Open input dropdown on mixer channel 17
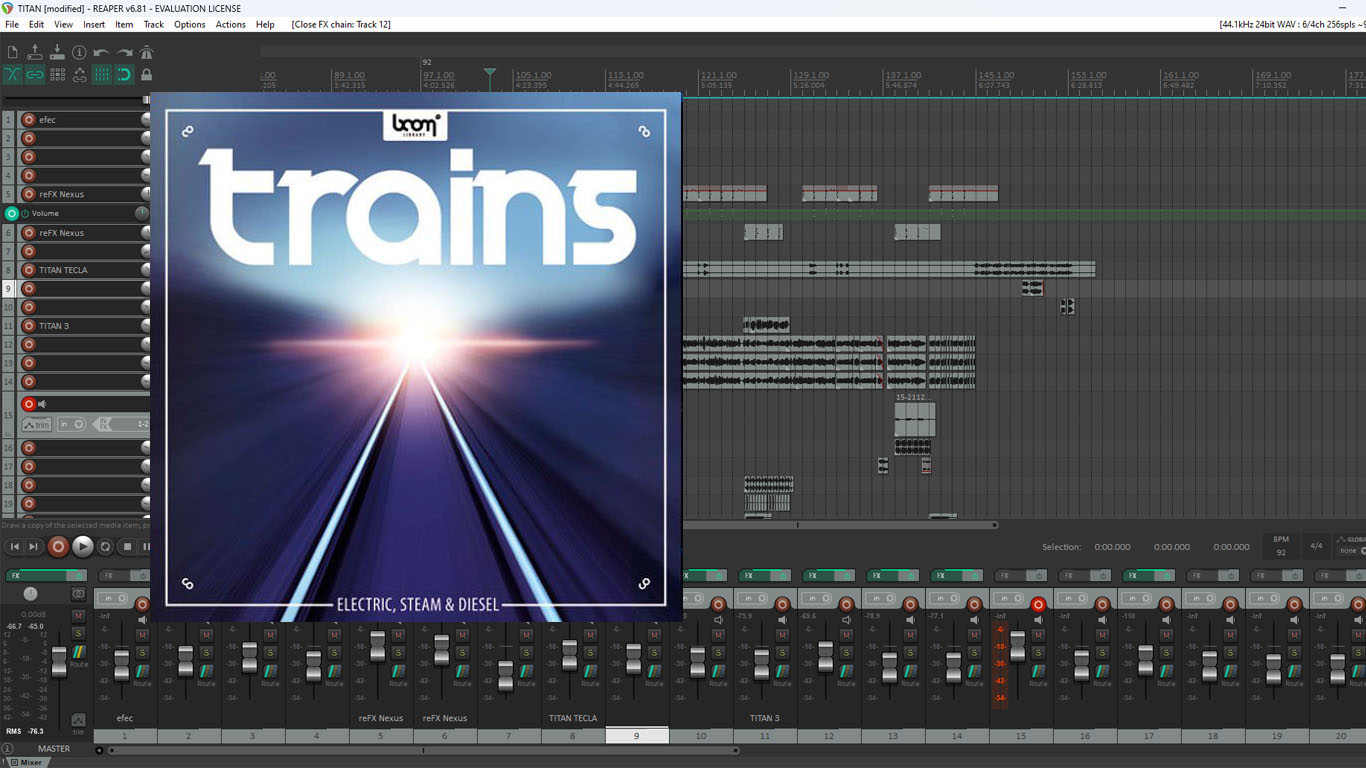This screenshot has width=1366, height=768. pyautogui.click(x=1138, y=598)
